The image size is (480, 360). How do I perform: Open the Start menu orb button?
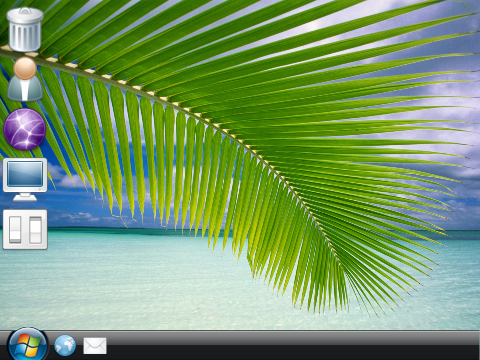(27, 343)
